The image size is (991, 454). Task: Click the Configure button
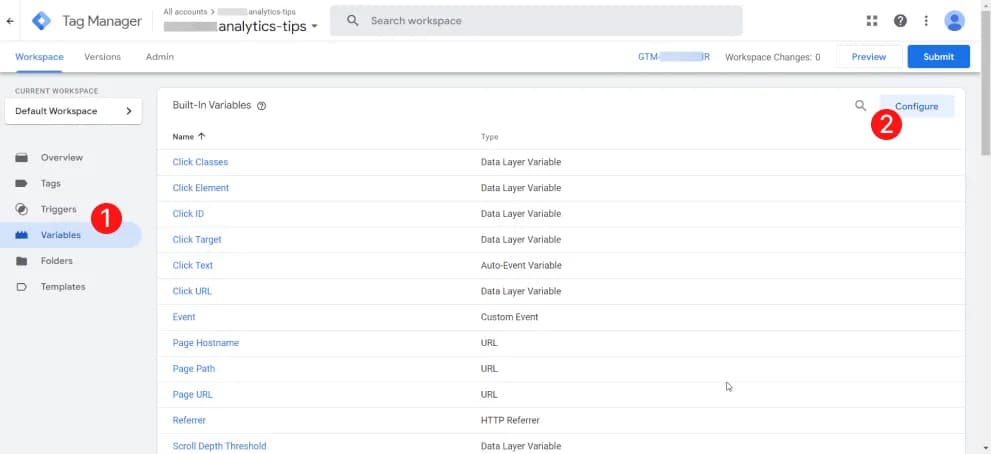coord(916,106)
